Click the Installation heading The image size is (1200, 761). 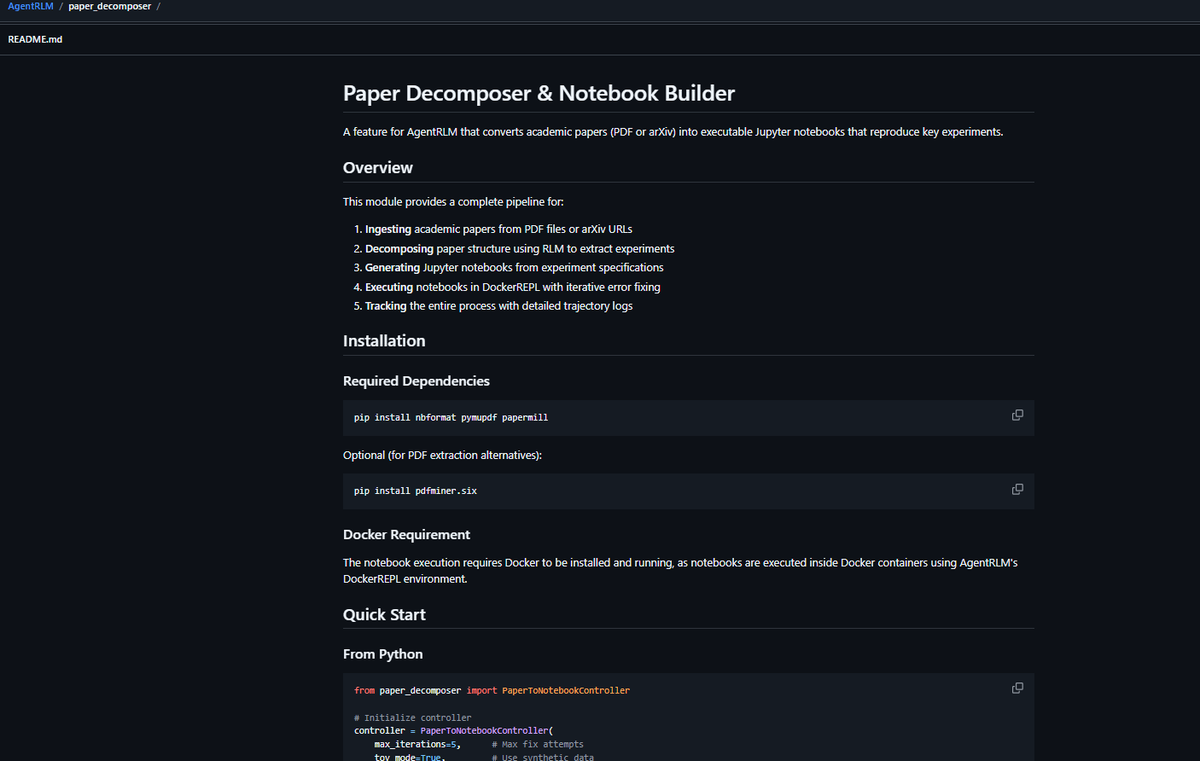[x=384, y=341]
